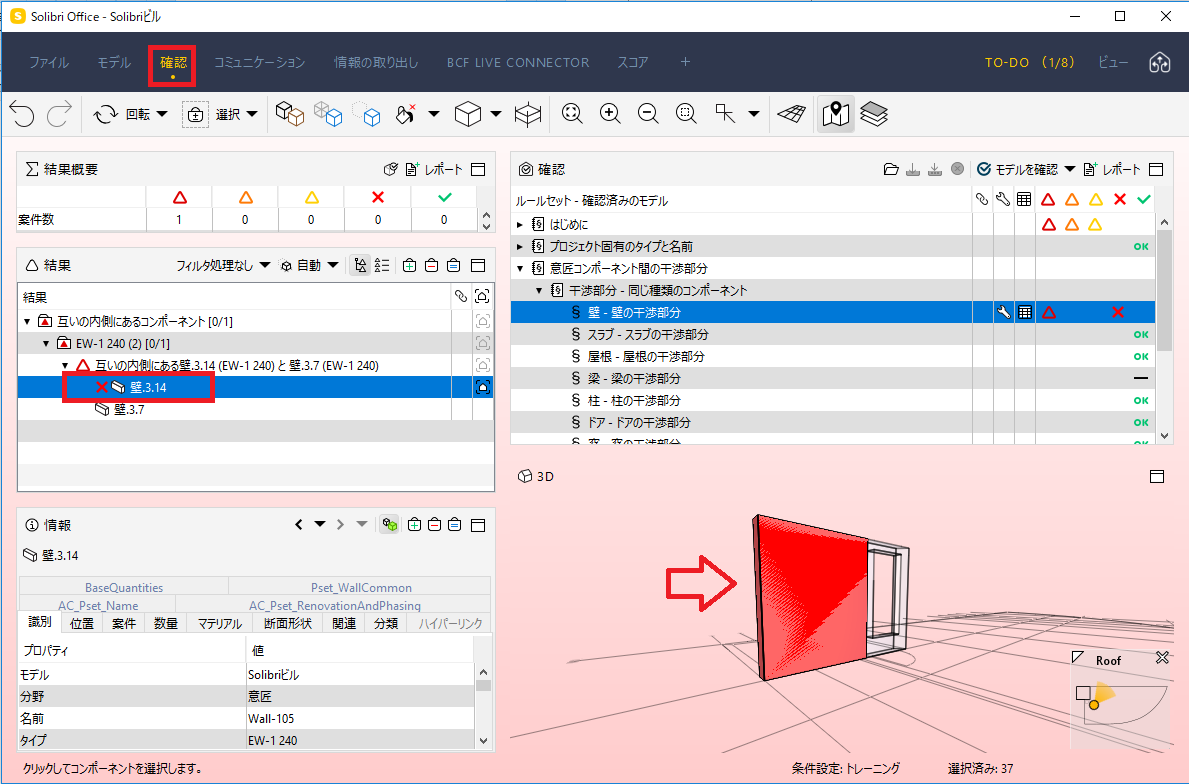The height and width of the screenshot is (784, 1189).
Task: Click the モデルを確認 button
Action: click(x=1026, y=169)
